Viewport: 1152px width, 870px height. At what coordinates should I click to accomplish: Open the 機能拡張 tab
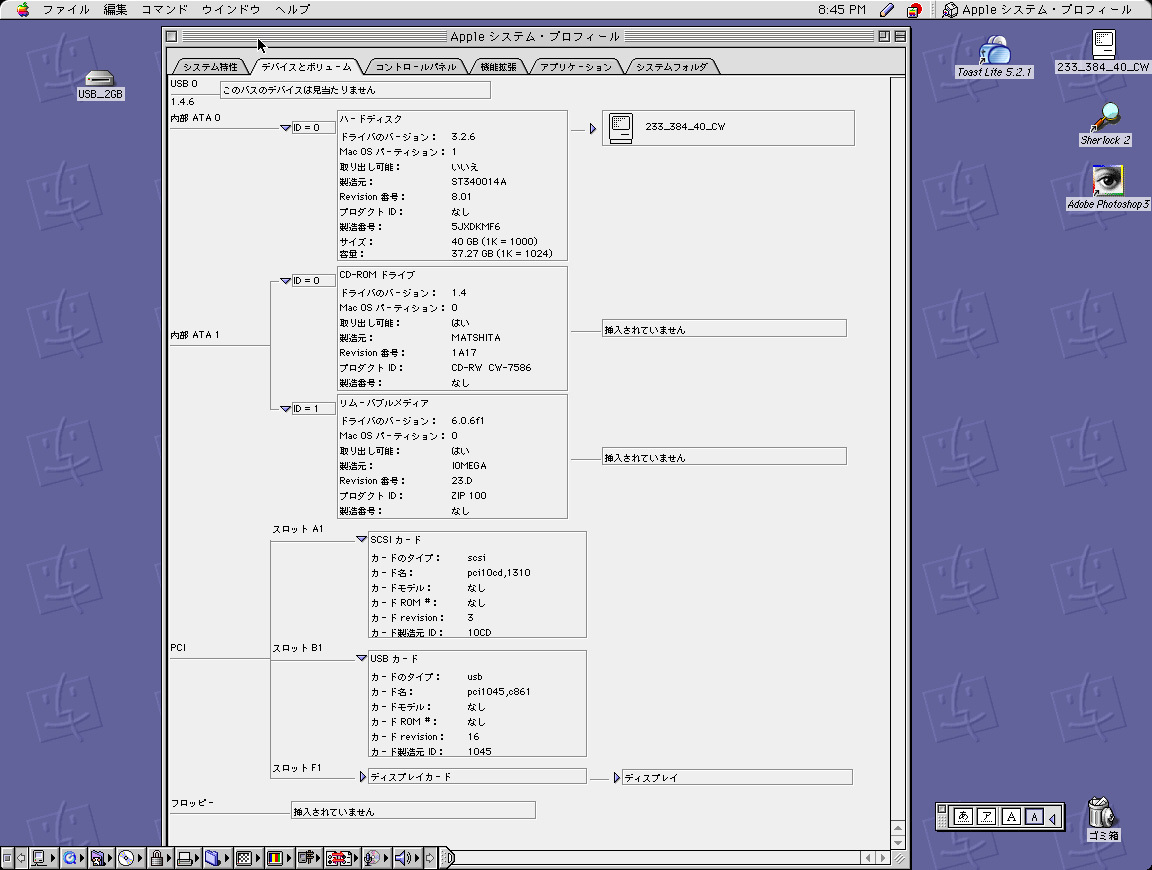[498, 67]
